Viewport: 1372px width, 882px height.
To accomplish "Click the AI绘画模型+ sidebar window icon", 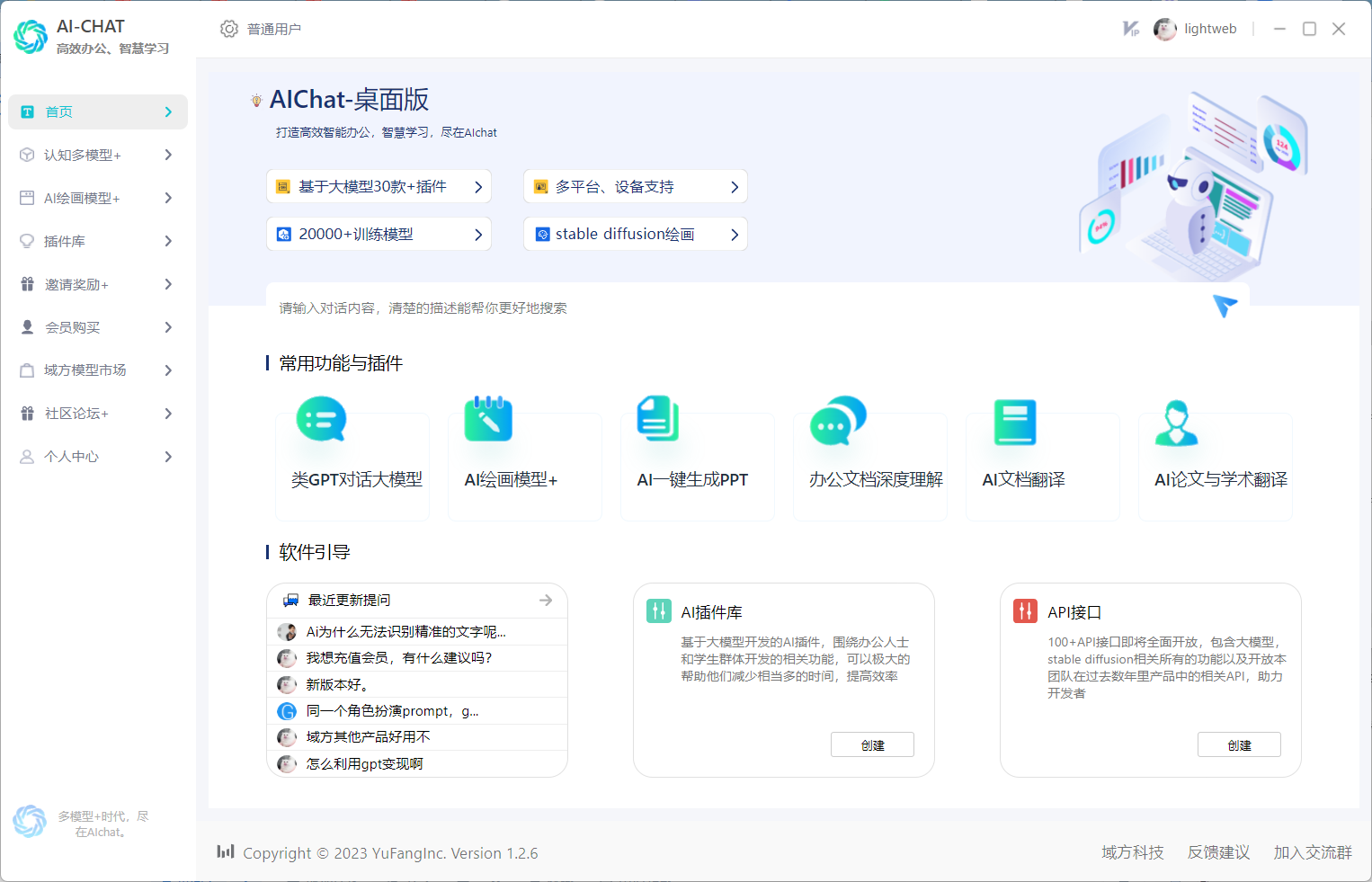I will [x=27, y=198].
